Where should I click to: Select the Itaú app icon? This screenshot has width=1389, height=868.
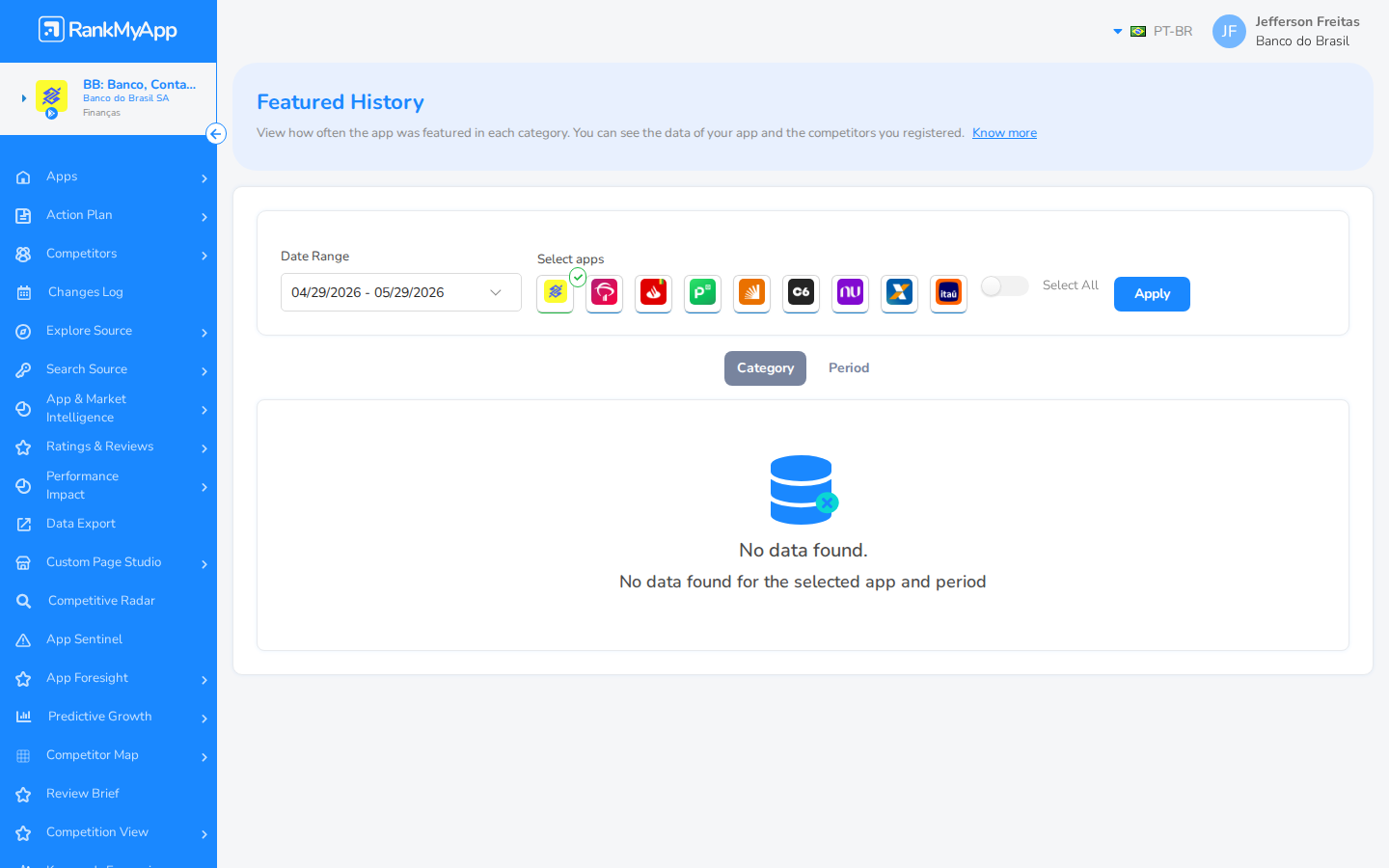[x=948, y=292]
